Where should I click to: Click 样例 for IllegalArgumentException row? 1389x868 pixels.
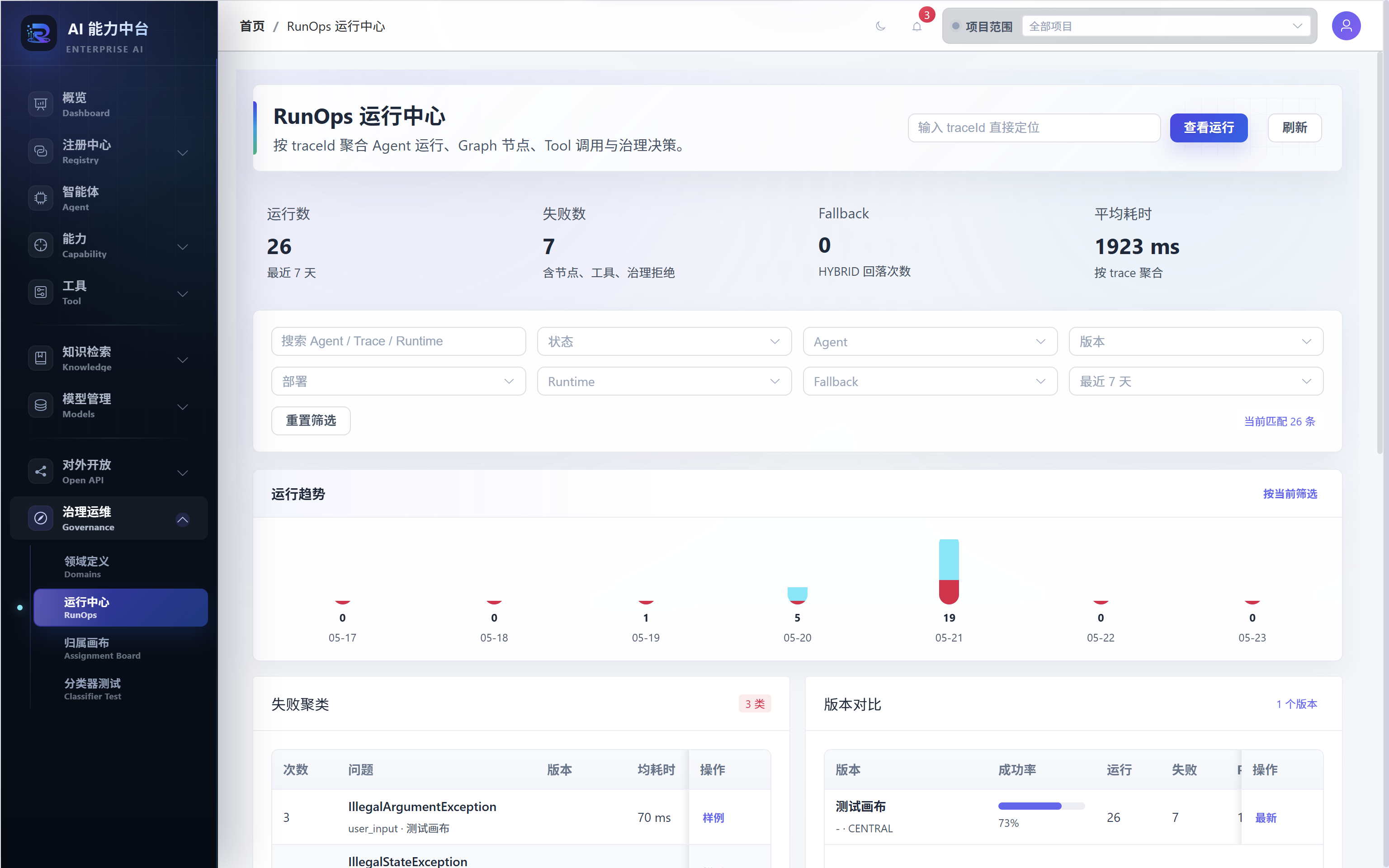(713, 817)
